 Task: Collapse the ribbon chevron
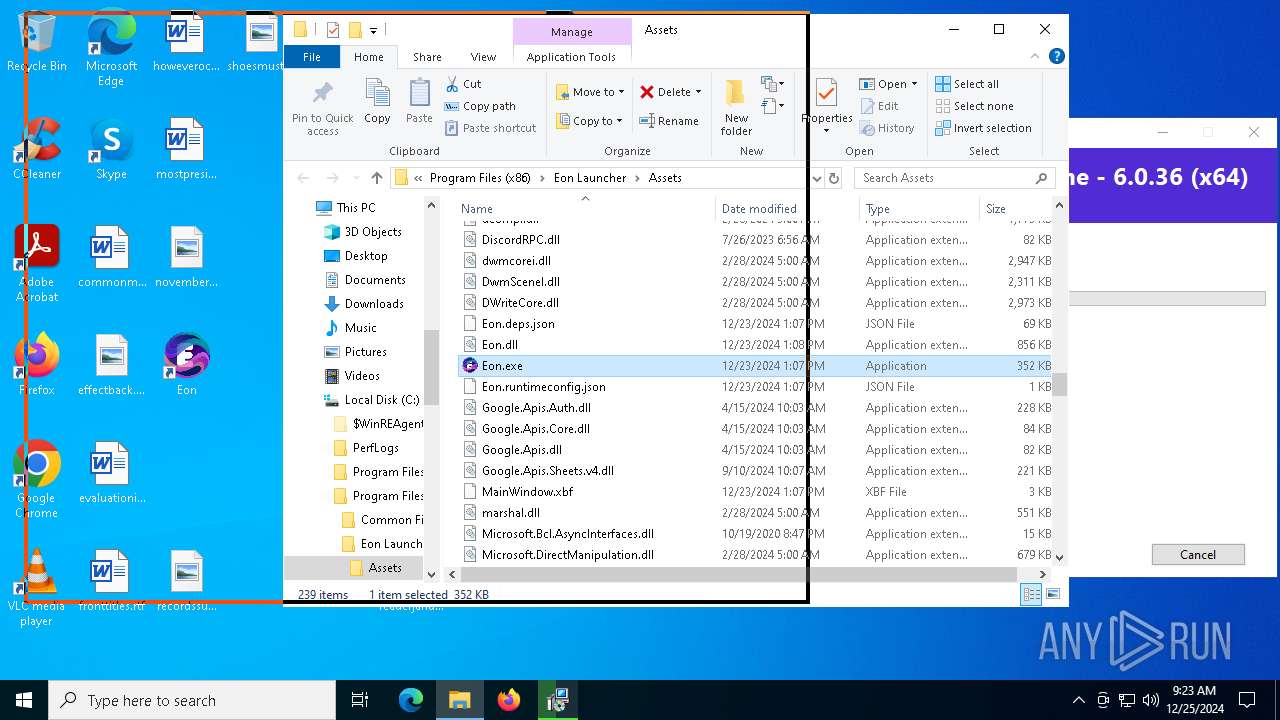coord(1035,57)
